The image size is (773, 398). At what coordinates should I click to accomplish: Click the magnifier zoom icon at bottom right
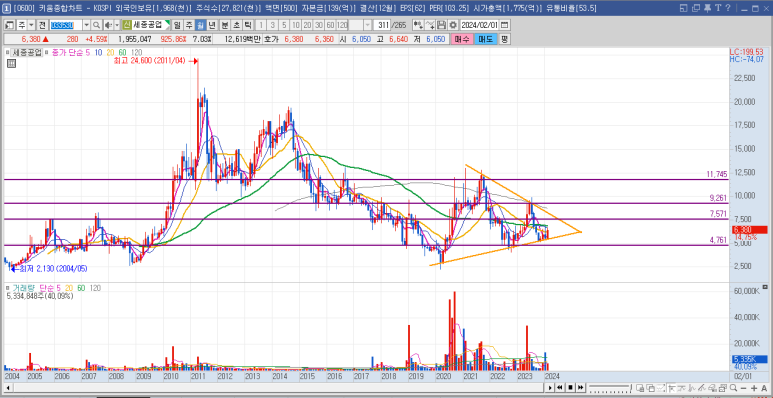tap(734, 388)
